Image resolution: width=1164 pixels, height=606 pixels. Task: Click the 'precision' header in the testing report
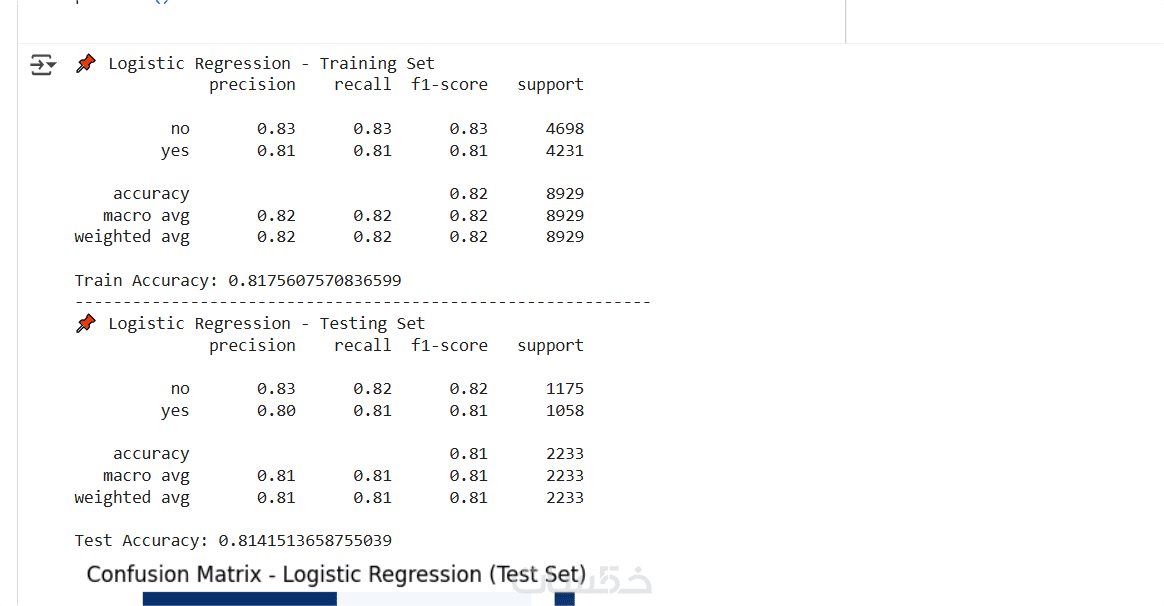pyautogui.click(x=252, y=346)
